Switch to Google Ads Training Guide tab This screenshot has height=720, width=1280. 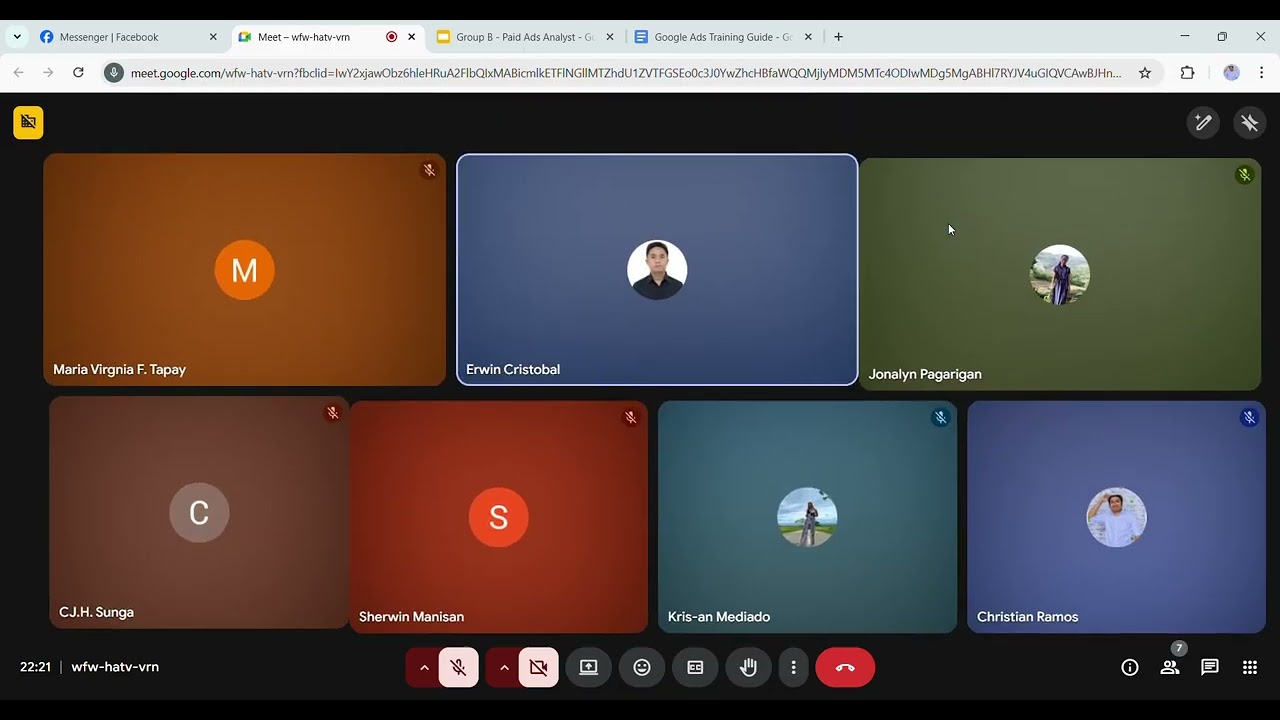722,37
